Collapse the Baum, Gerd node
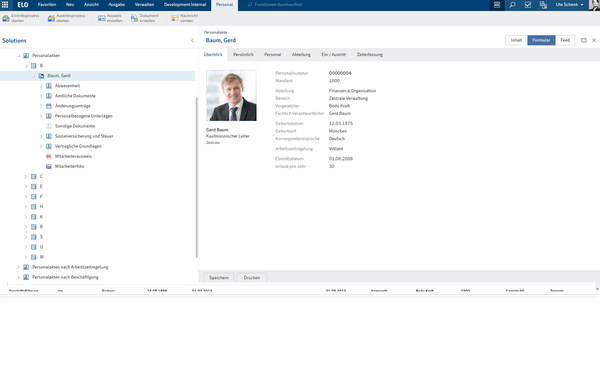Image resolution: width=600 pixels, height=375 pixels. [34, 76]
